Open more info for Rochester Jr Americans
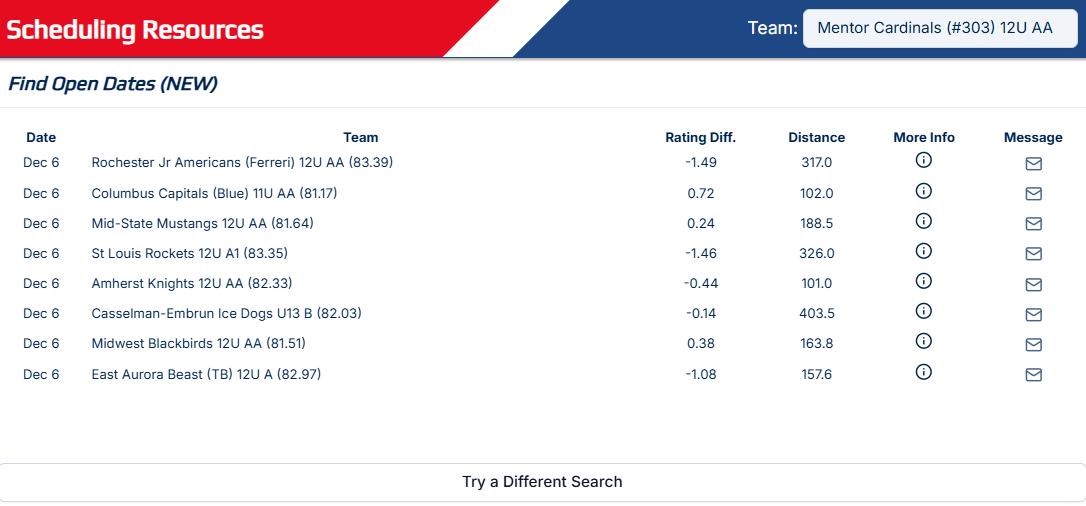1086x506 pixels. click(923, 161)
